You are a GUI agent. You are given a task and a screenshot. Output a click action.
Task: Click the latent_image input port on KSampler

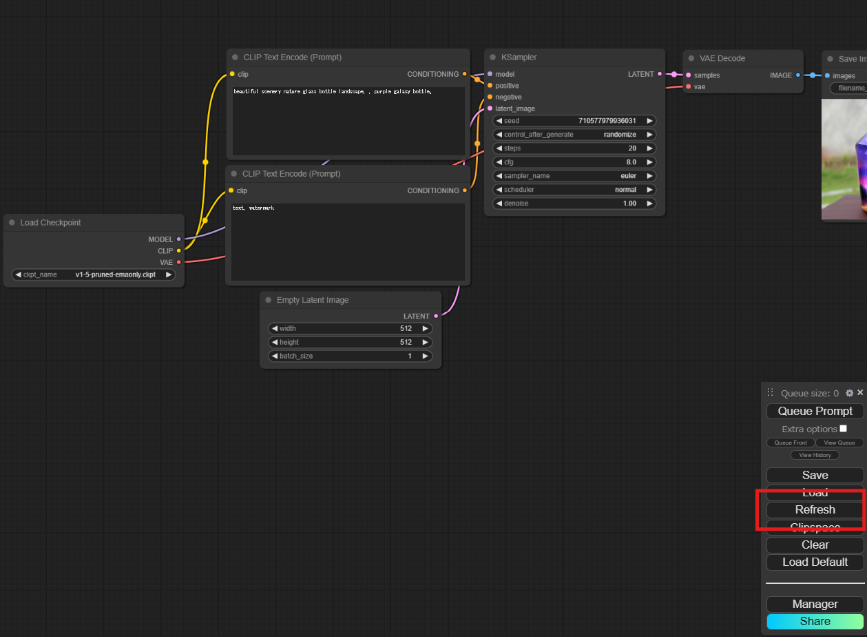point(490,108)
